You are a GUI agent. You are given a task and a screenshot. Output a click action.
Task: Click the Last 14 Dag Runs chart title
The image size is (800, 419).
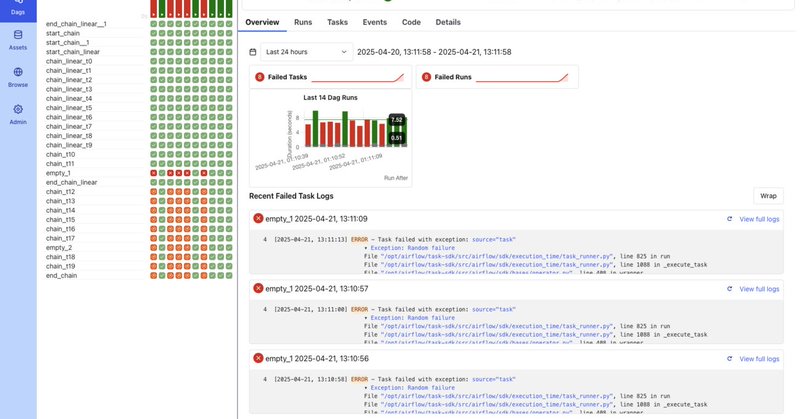coord(331,97)
